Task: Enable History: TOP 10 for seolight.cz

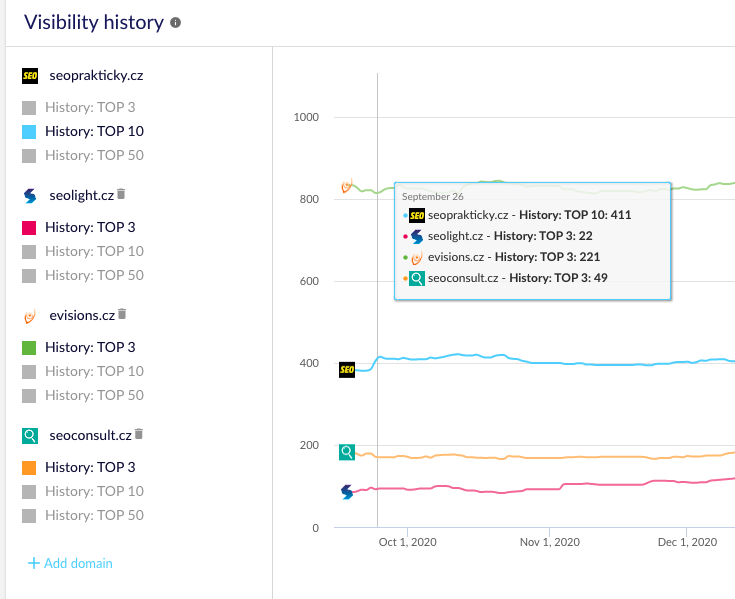Action: point(83,252)
